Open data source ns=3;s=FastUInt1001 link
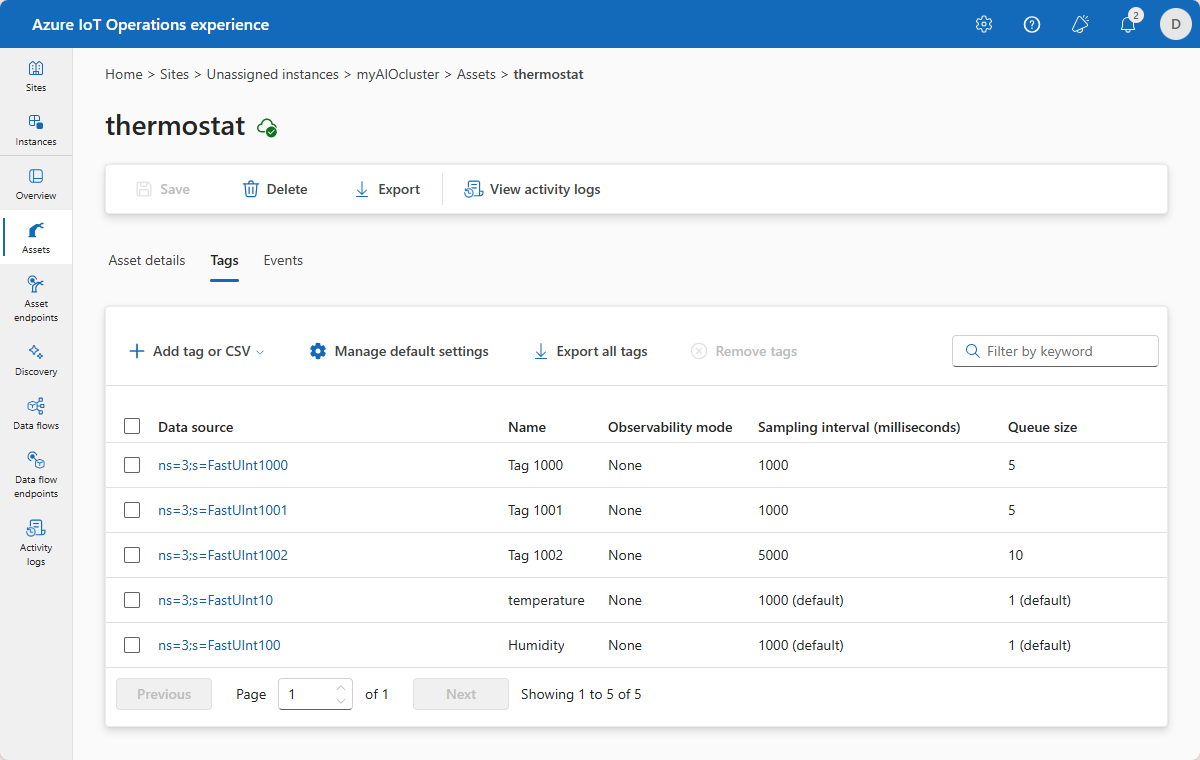The image size is (1200, 760). [x=223, y=510]
